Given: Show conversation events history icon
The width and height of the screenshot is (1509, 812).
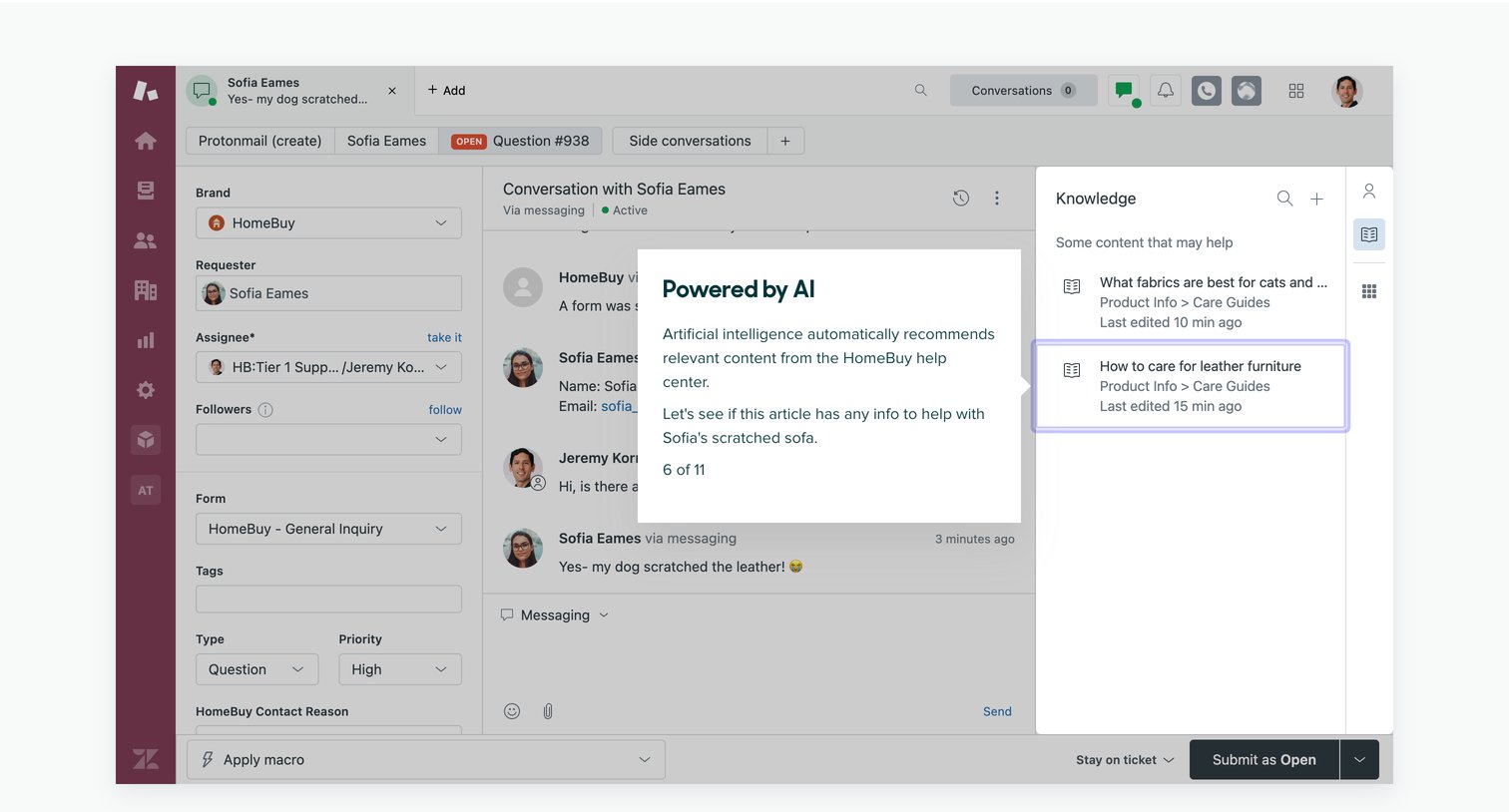Looking at the screenshot, I should pos(961,198).
